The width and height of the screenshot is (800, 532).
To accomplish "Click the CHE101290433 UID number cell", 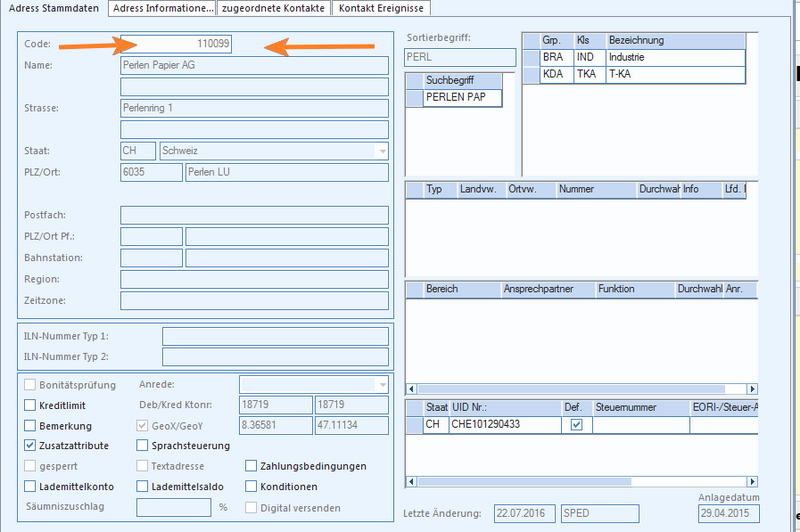I will point(505,424).
